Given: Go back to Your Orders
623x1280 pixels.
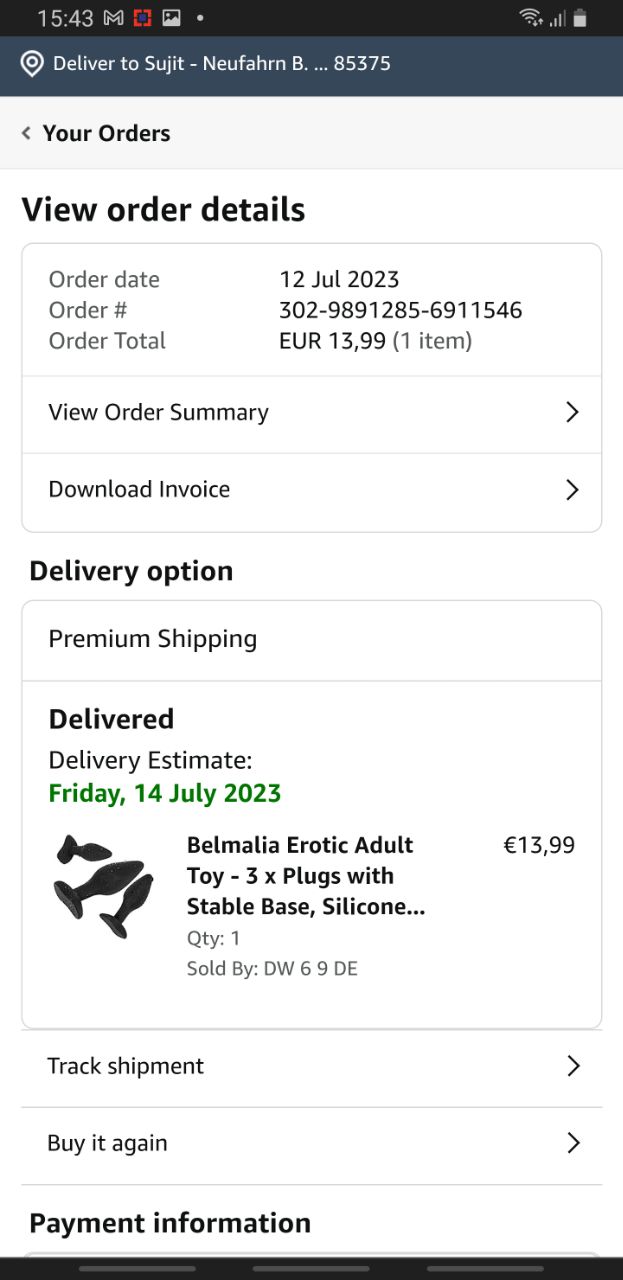Looking at the screenshot, I should pos(106,133).
